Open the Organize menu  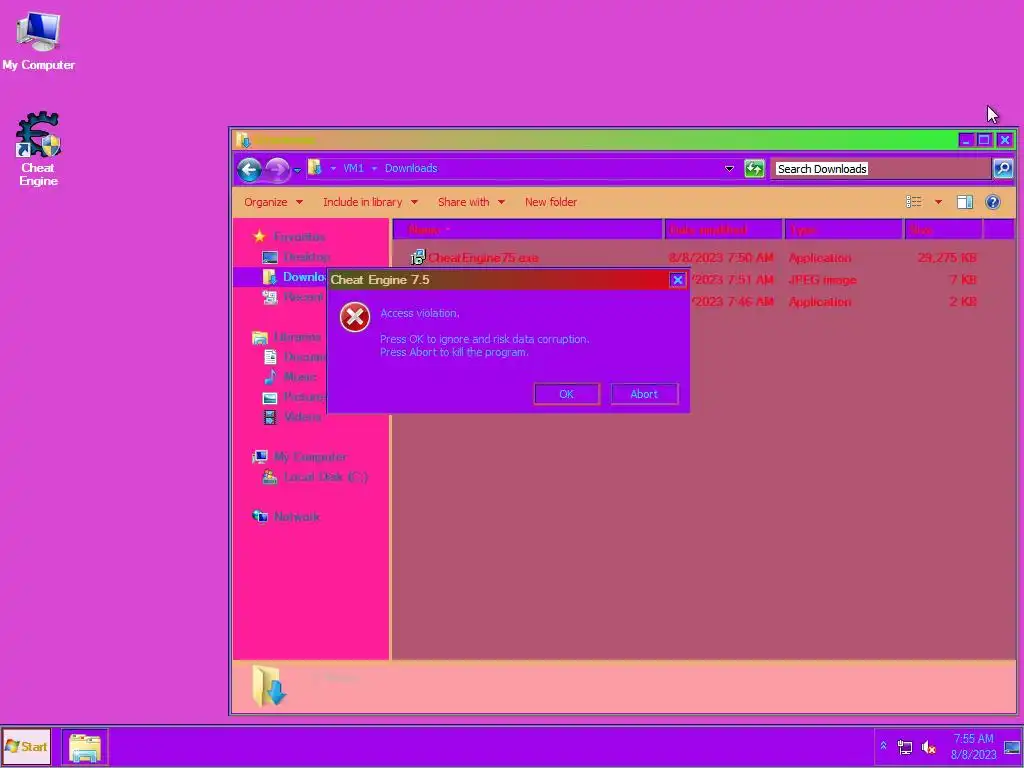273,202
